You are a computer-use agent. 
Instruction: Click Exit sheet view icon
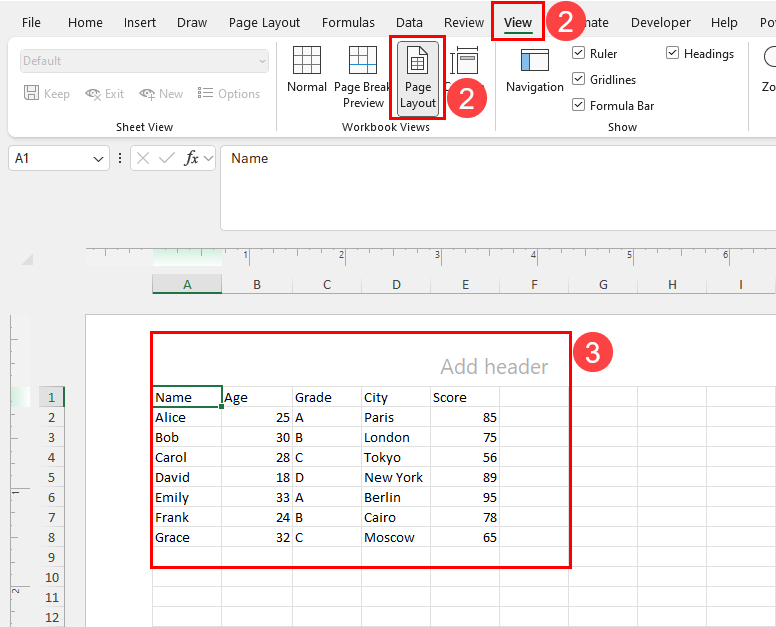(93, 94)
